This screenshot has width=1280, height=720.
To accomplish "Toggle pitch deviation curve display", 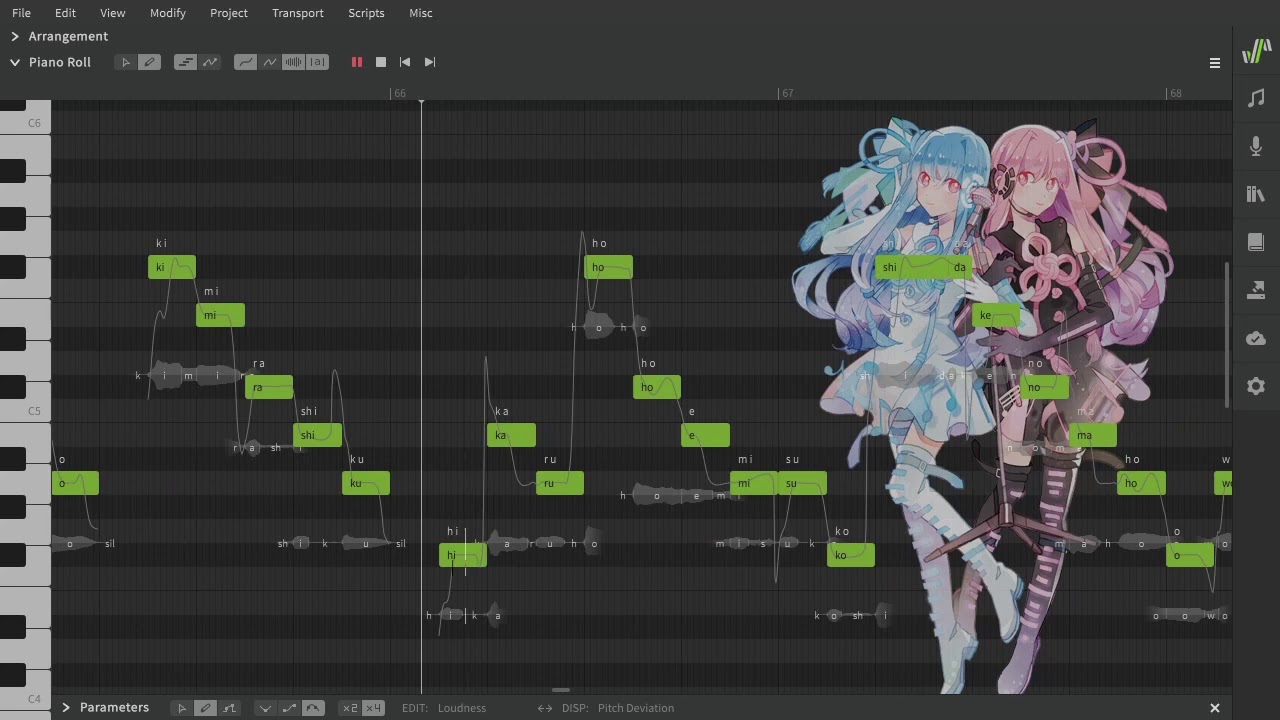I will pos(270,62).
